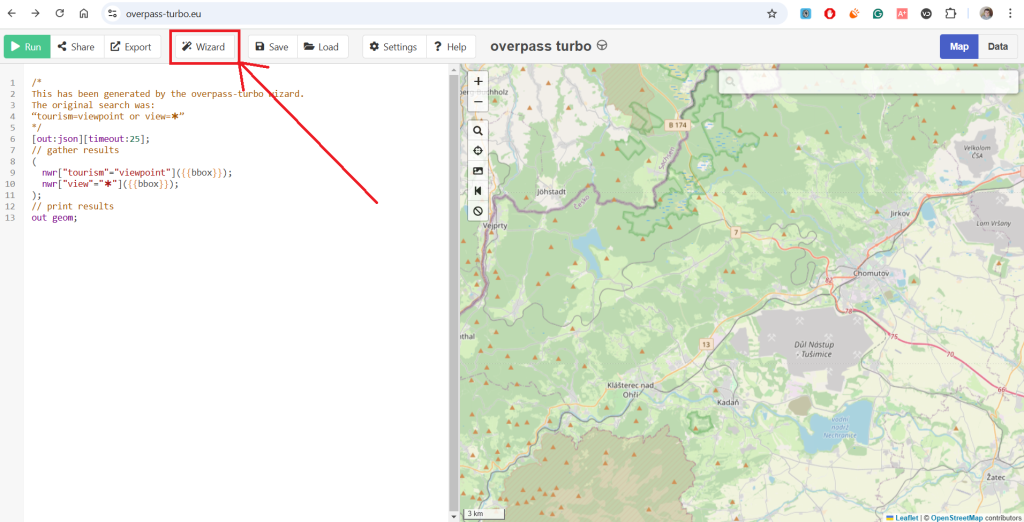The image size is (1024, 522).
Task: Go forward in browser history
Action: [x=36, y=13]
